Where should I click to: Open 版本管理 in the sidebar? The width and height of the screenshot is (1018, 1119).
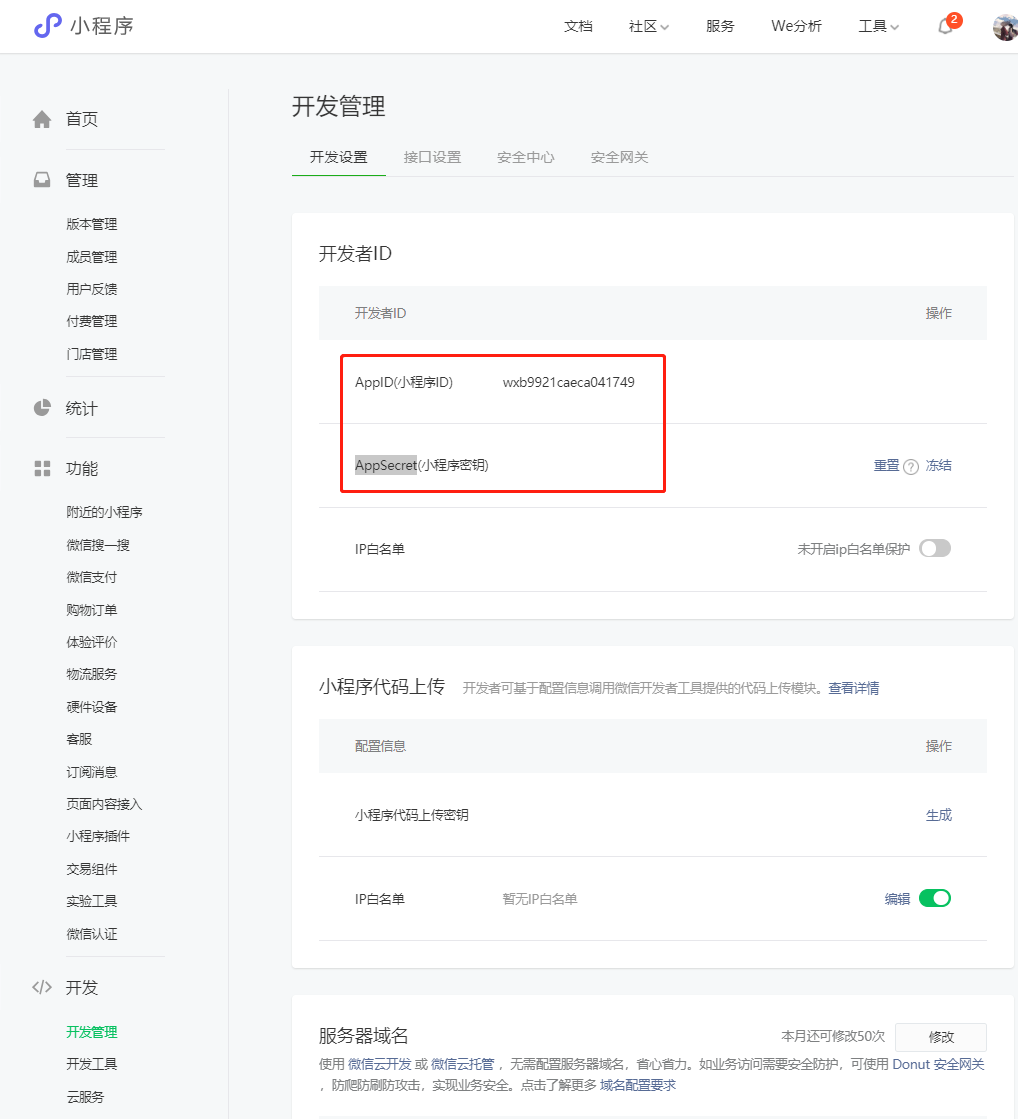point(91,224)
